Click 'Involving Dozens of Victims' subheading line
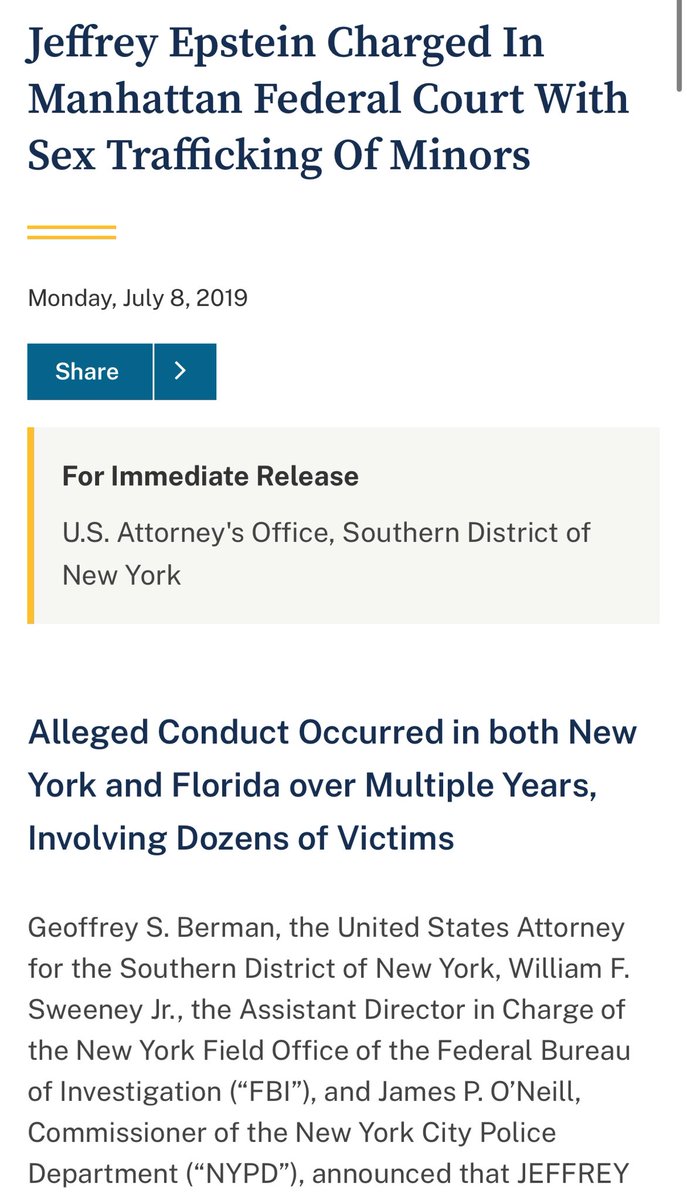The image size is (687, 1200). click(x=241, y=838)
